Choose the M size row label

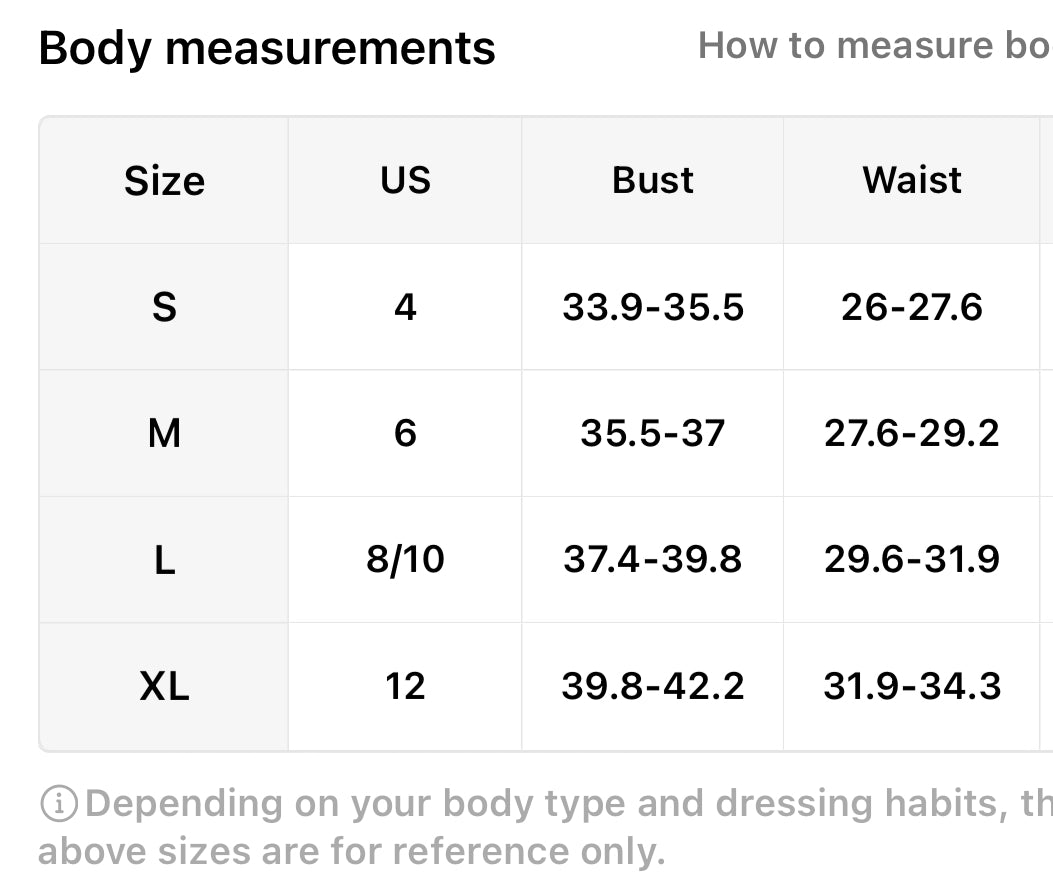(165, 433)
